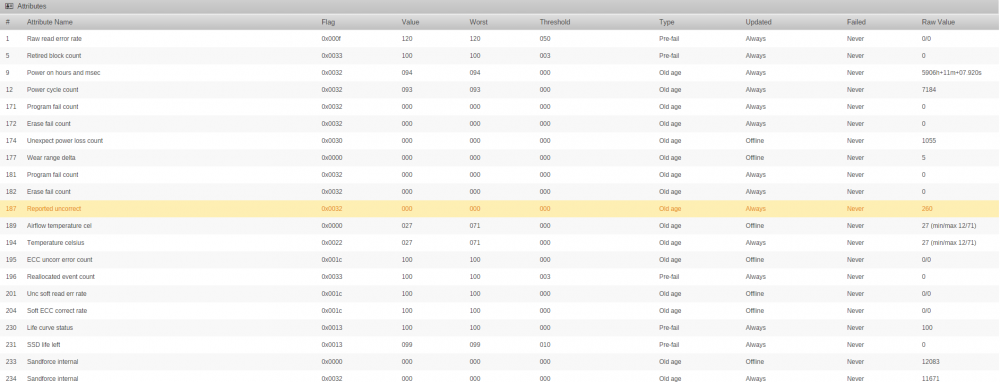The image size is (1000, 382).
Task: Sort by Attribute Name column header
Action: pos(50,22)
